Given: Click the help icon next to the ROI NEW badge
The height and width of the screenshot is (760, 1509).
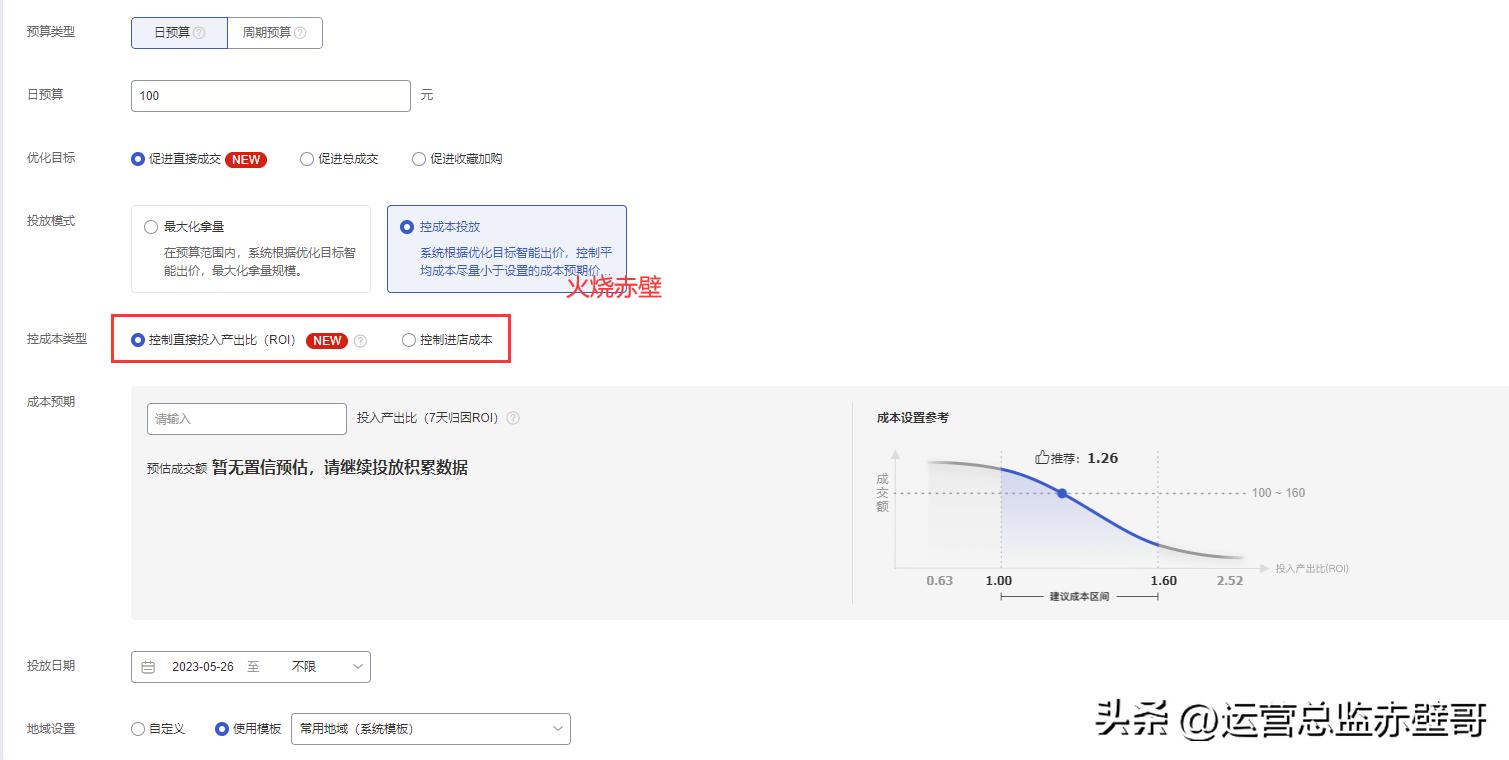Looking at the screenshot, I should (359, 340).
